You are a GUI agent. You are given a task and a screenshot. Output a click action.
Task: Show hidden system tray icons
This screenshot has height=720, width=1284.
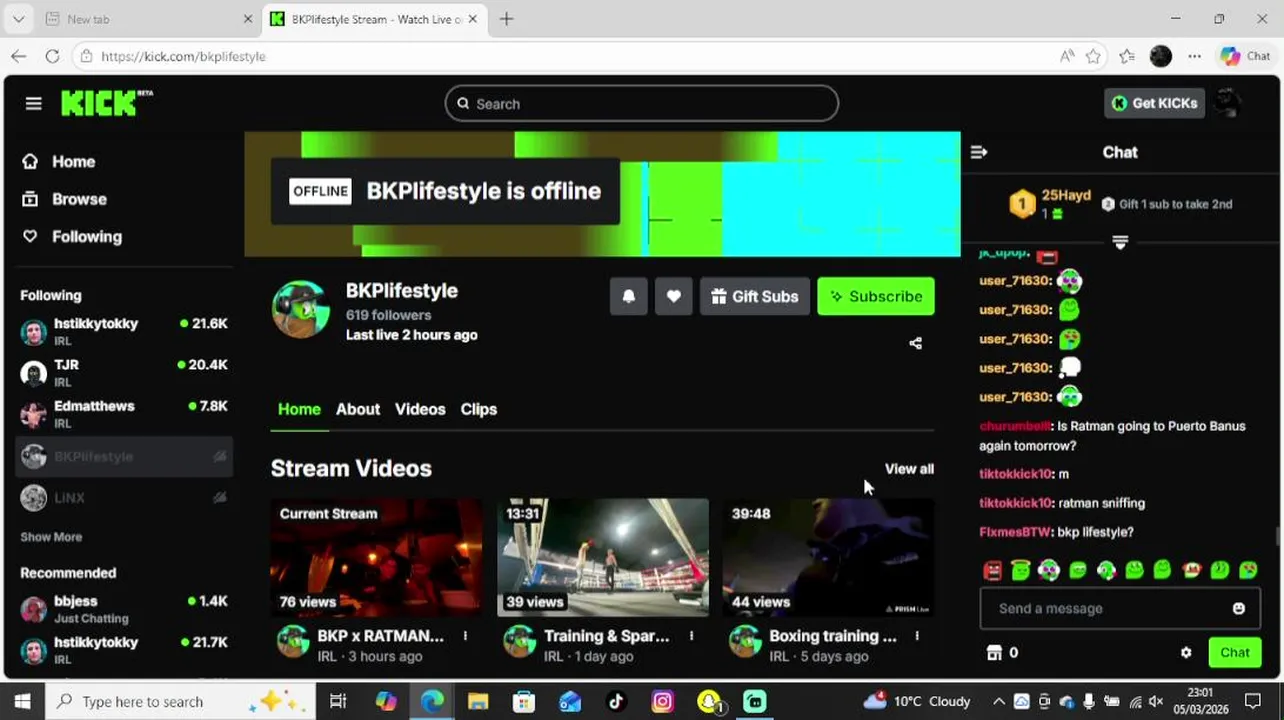pos(998,701)
